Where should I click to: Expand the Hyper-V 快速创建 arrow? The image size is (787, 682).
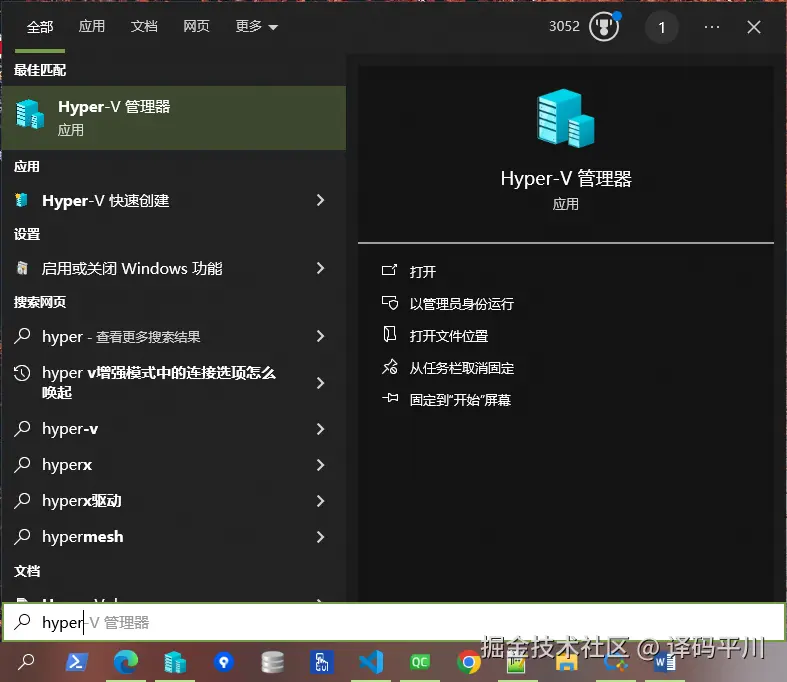point(321,201)
